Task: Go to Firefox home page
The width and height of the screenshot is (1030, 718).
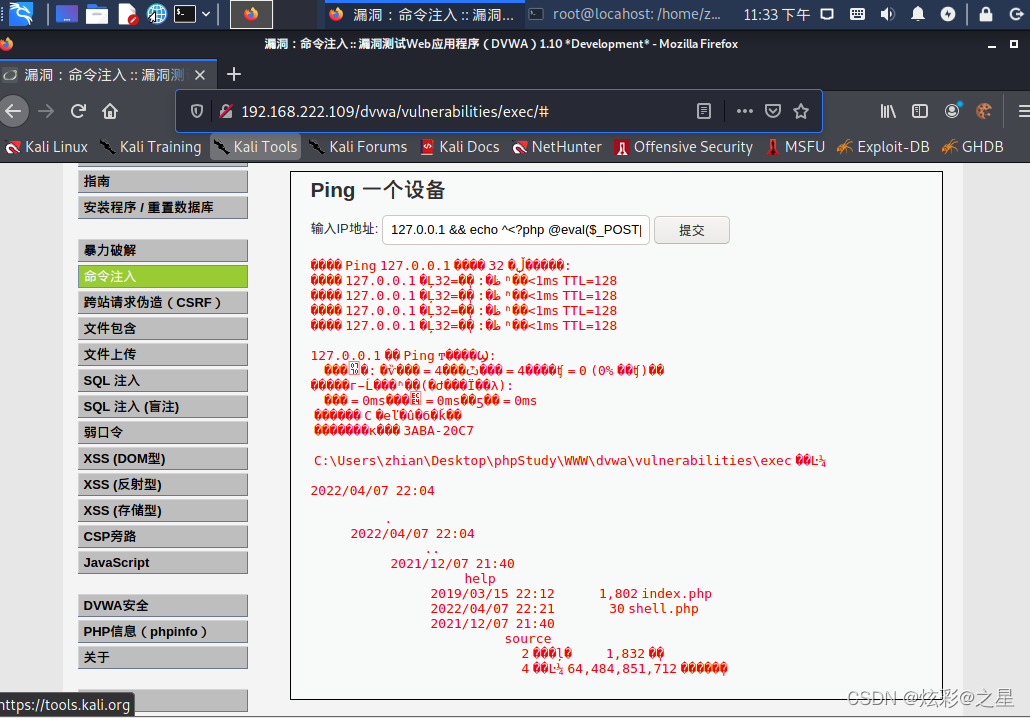Action: click(x=110, y=111)
